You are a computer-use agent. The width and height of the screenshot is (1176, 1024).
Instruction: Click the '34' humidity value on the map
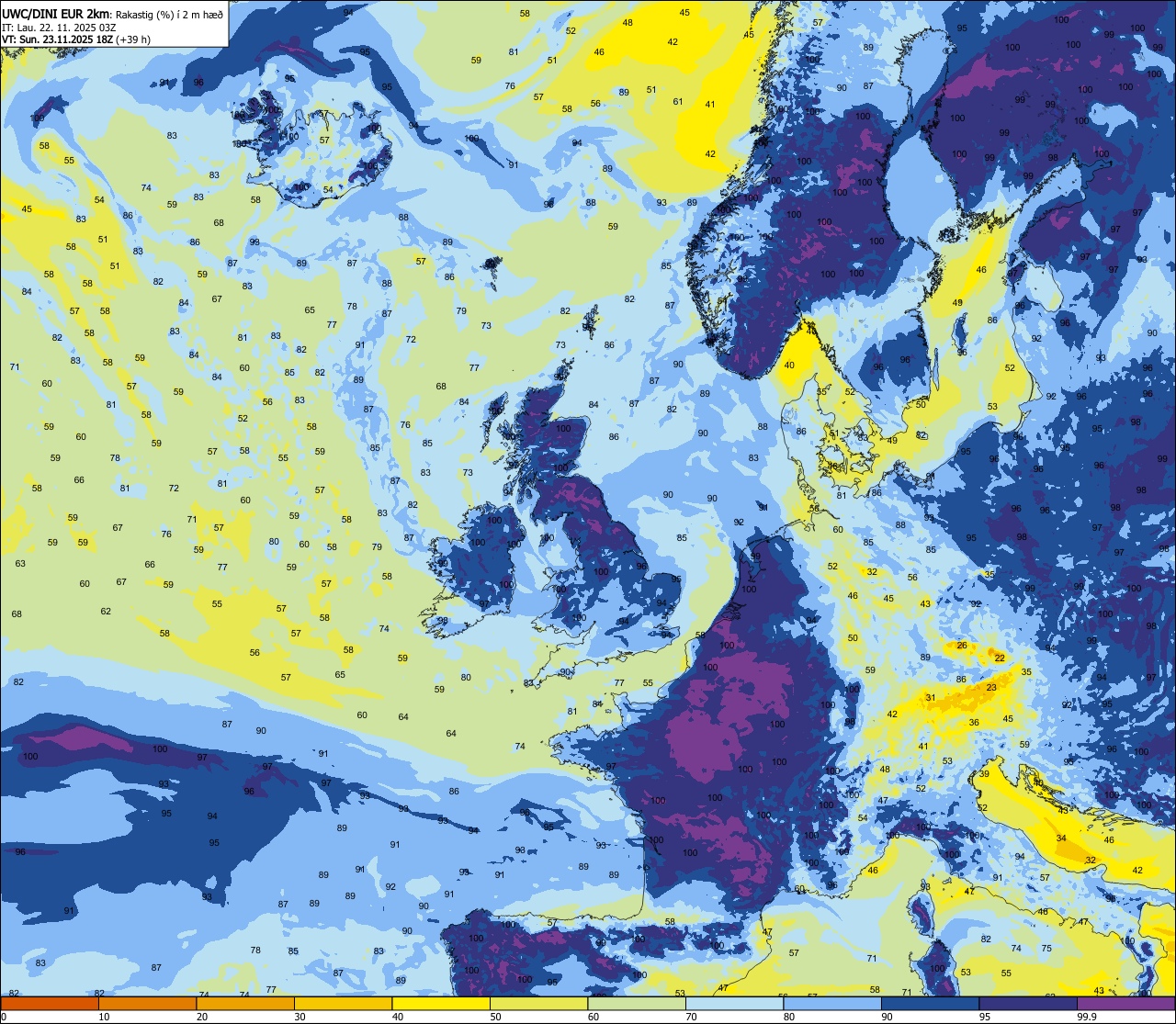[x=1061, y=838]
